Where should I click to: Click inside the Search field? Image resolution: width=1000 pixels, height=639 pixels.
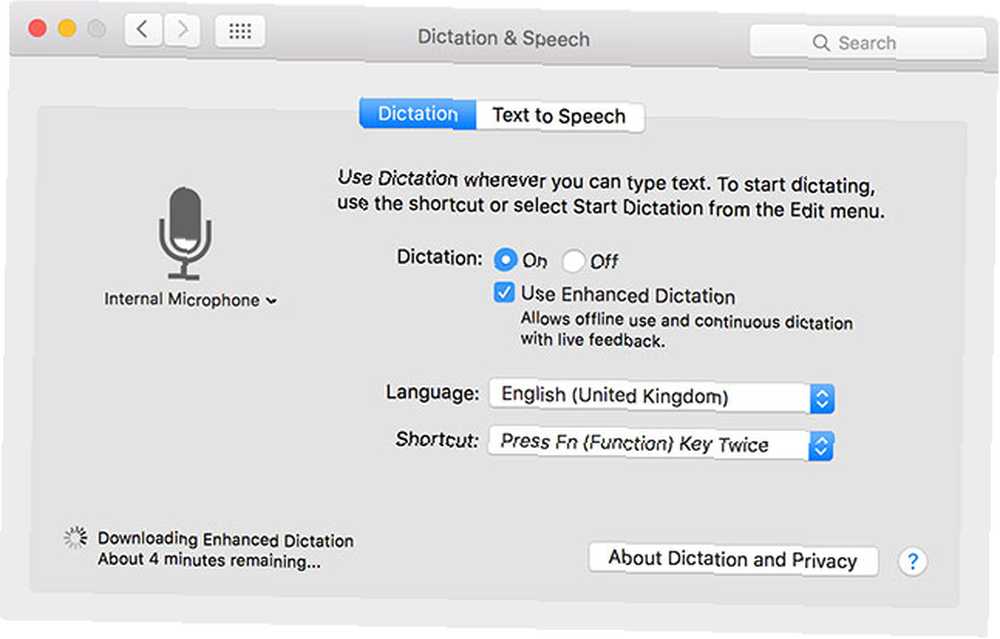click(890, 43)
